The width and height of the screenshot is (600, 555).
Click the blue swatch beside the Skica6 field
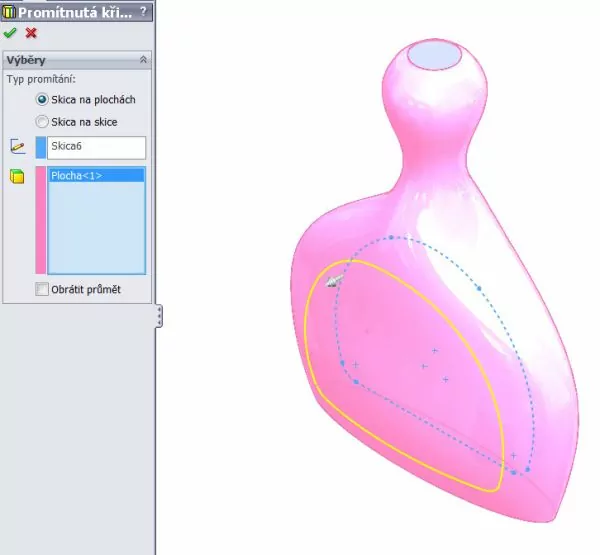[40, 147]
